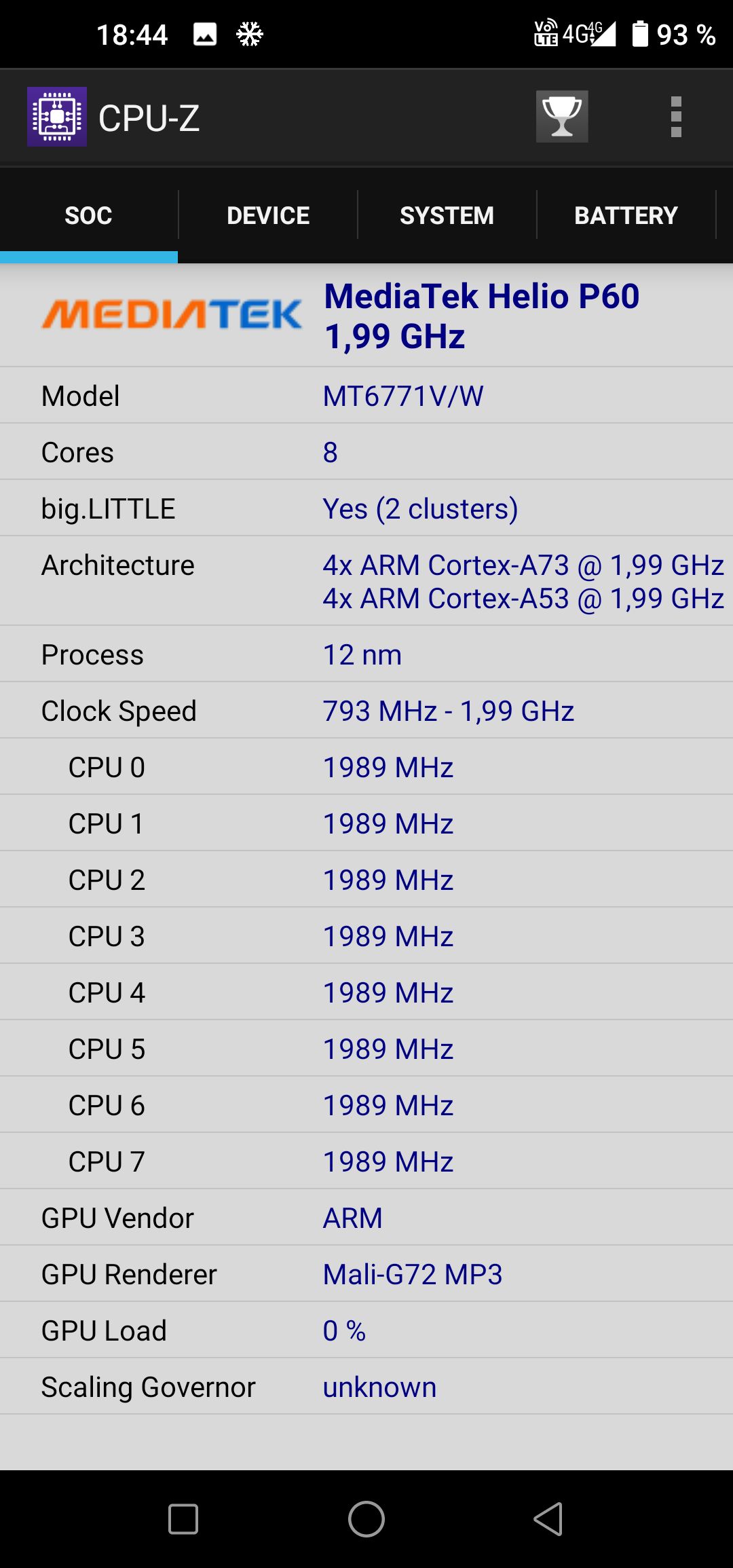Viewport: 733px width, 1568px height.
Task: Select the Clock Speed row
Action: (x=366, y=711)
